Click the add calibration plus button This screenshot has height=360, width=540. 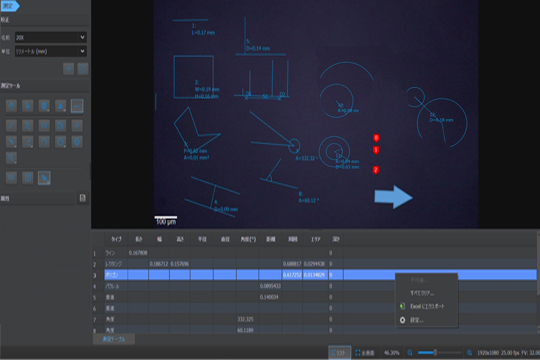[69, 69]
